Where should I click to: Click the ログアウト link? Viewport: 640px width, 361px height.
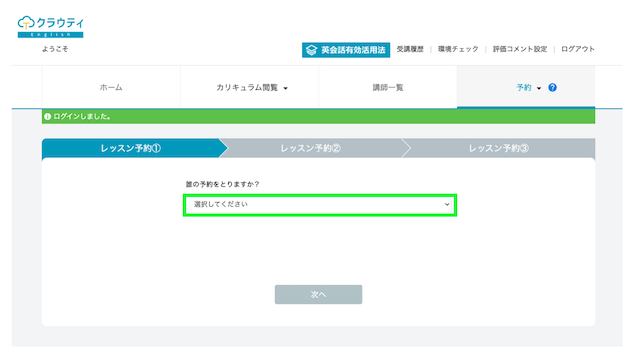[x=578, y=49]
